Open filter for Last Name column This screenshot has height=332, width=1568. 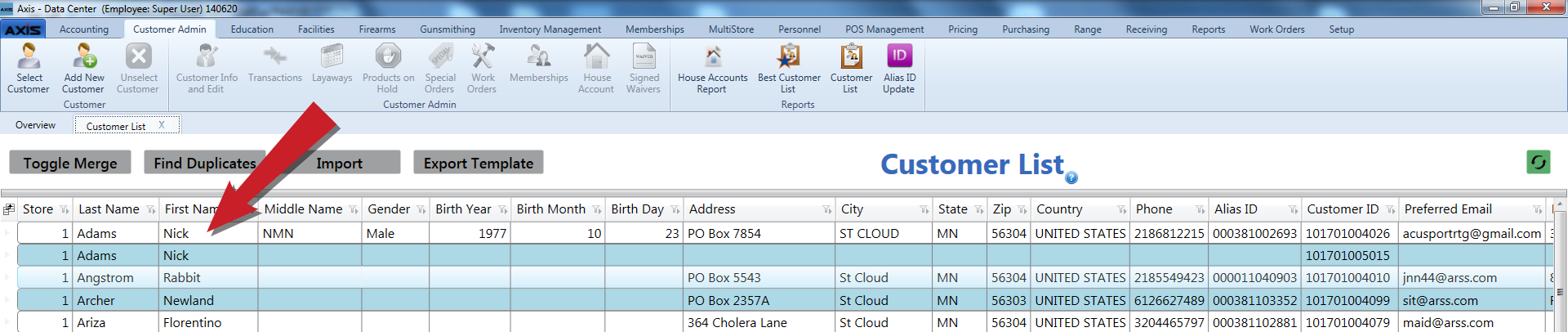pos(150,210)
